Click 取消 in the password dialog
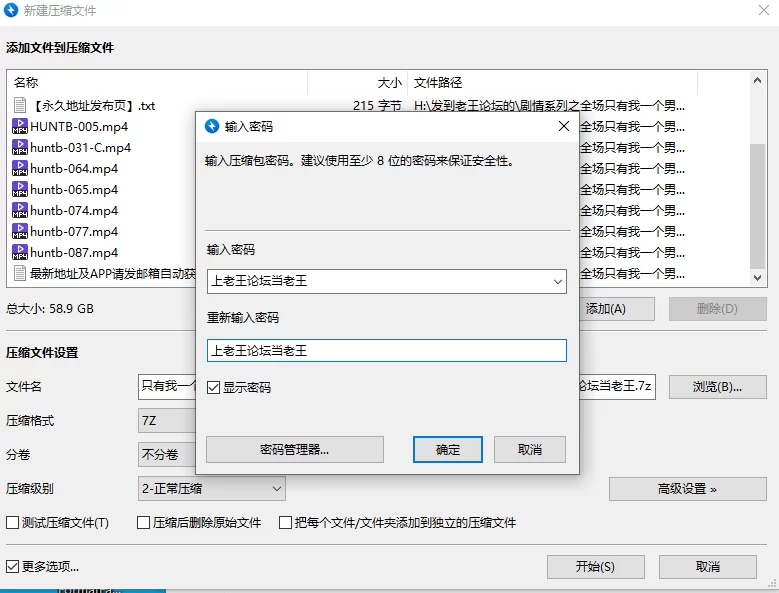Viewport: 779px width, 593px height. (x=530, y=449)
